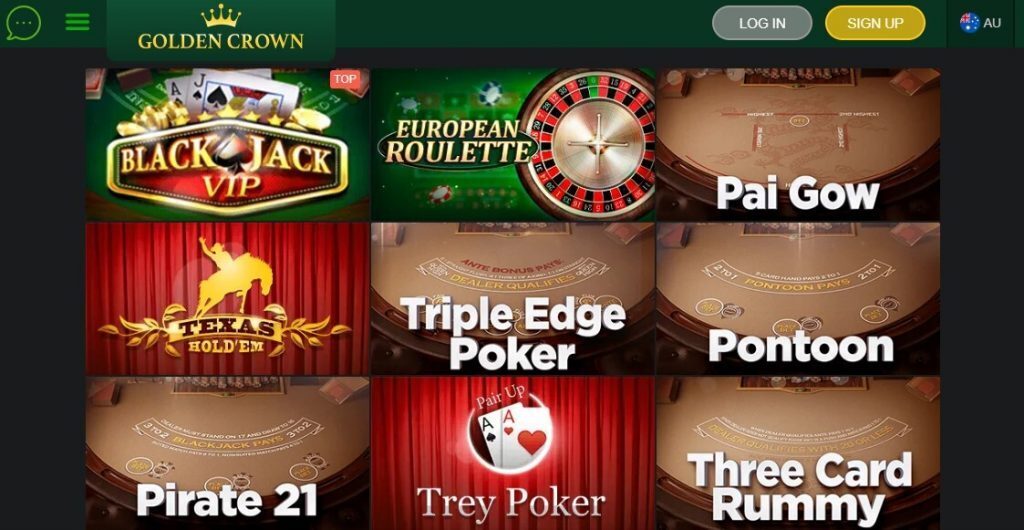Screen dimensions: 1024x530
Task: Open the Texas Hold'em game tile
Action: 227,298
